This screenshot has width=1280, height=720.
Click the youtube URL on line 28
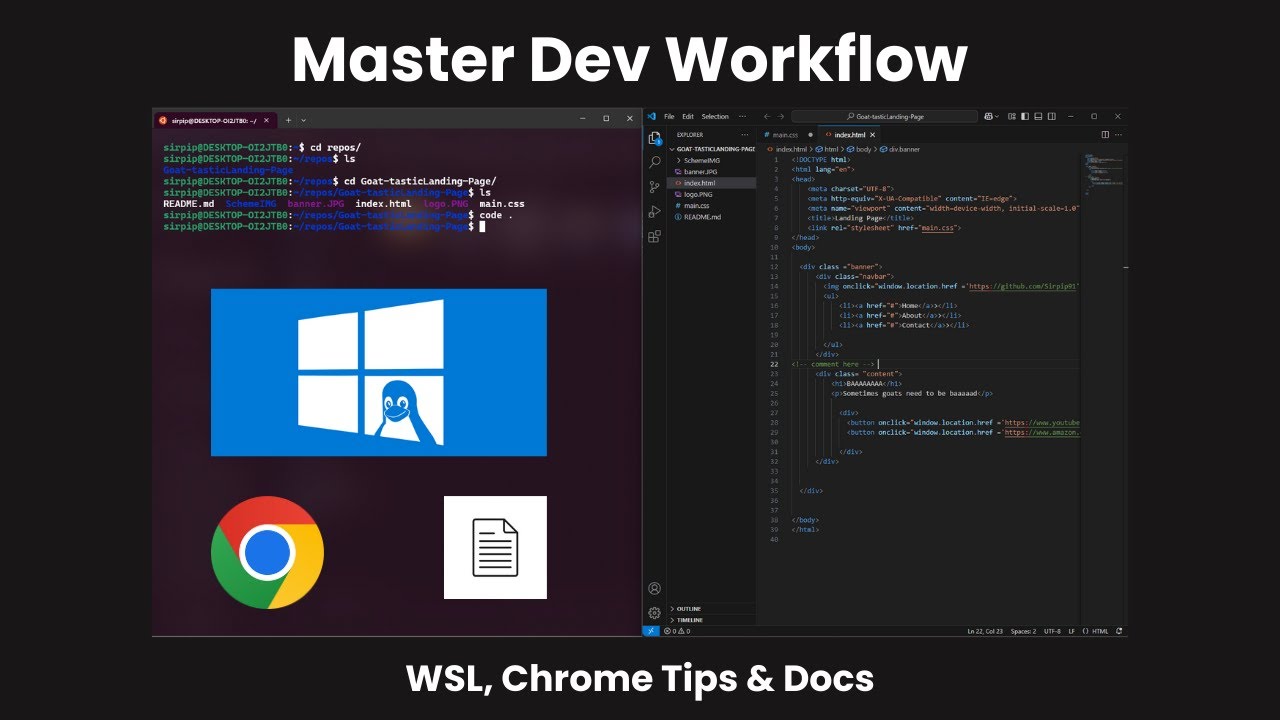coord(1042,422)
